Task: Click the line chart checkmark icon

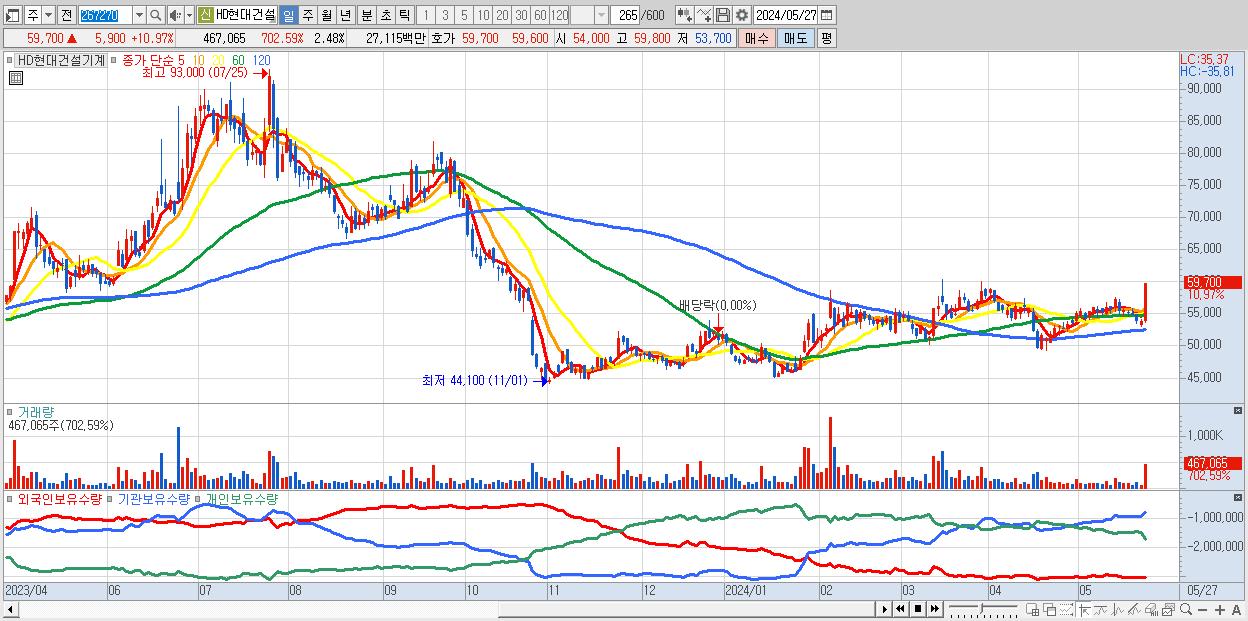Action: point(704,15)
